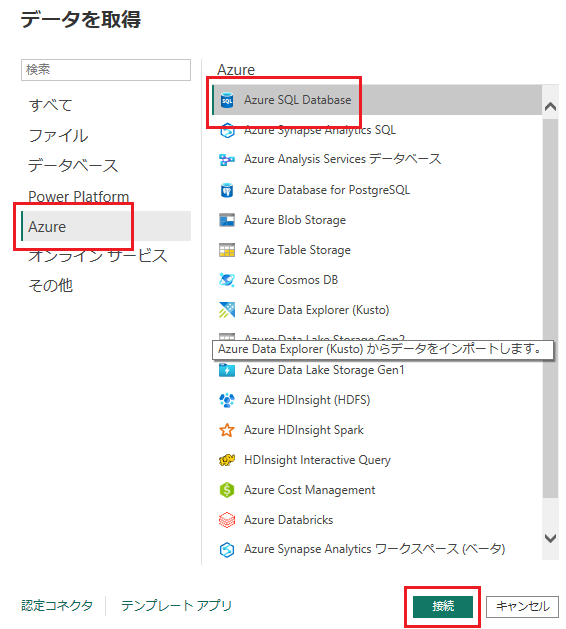The image size is (566, 629).
Task: Select Azure Cost Management text
Action: [310, 490]
